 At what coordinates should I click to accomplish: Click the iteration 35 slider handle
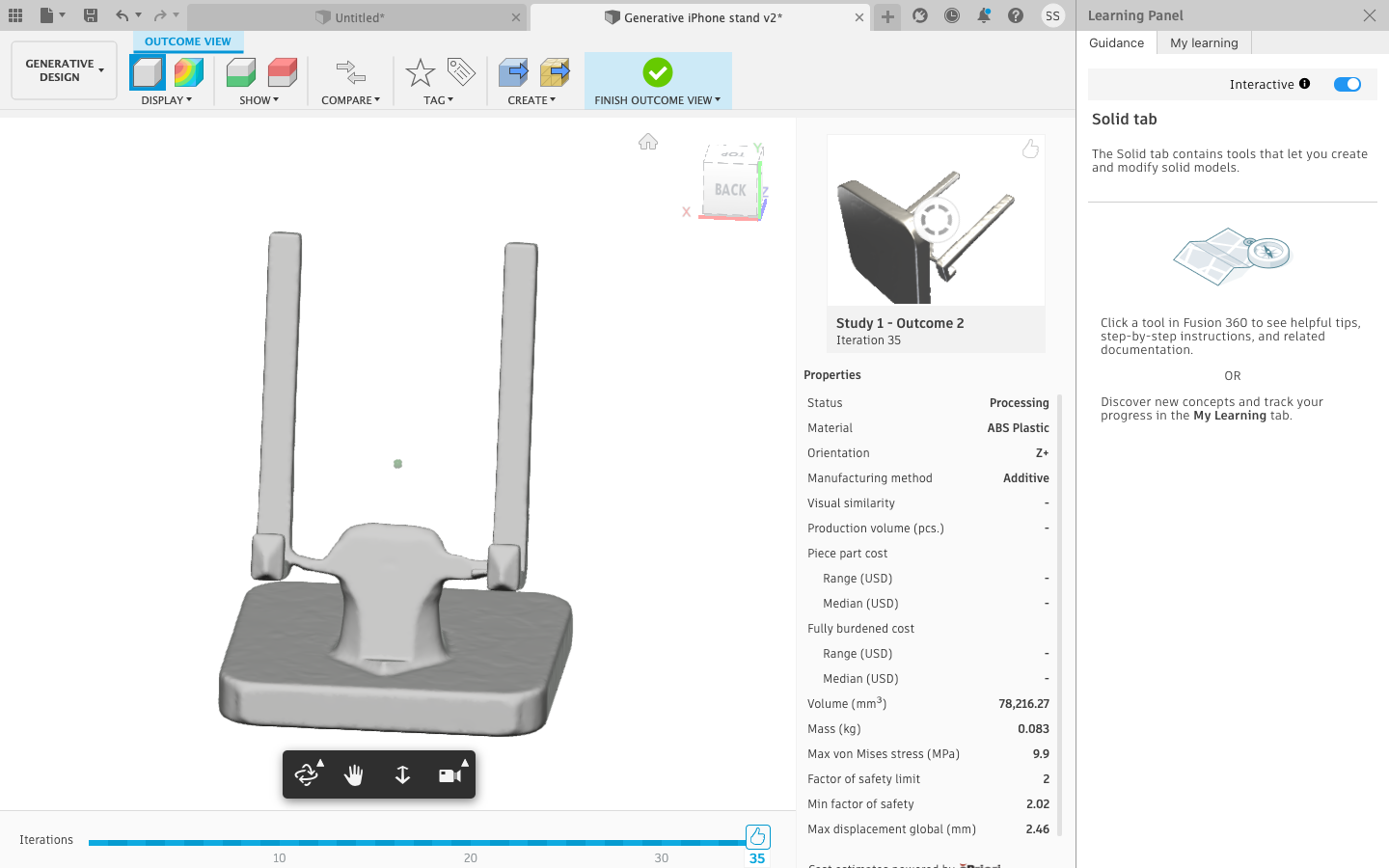(x=757, y=836)
